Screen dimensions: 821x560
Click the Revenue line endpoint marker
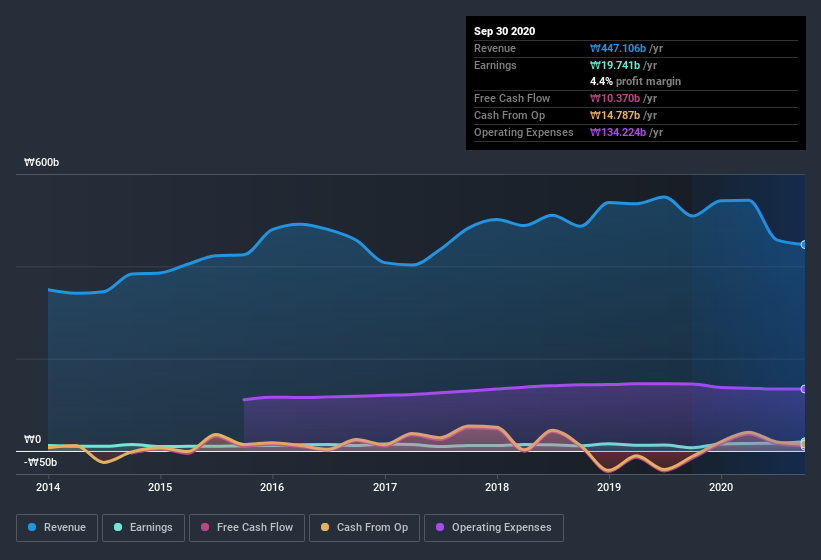click(x=803, y=244)
